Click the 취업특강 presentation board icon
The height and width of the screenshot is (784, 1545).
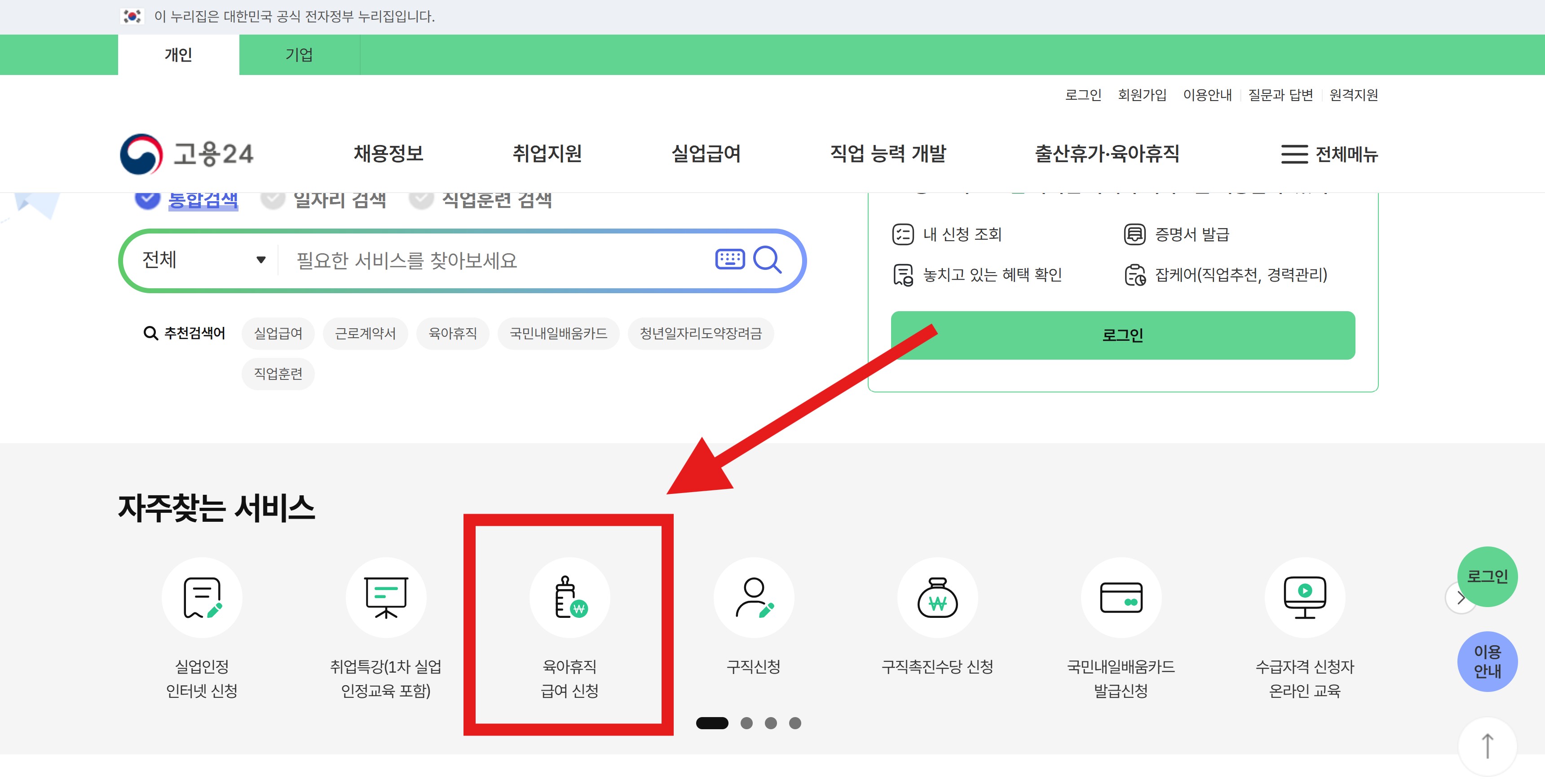[386, 598]
